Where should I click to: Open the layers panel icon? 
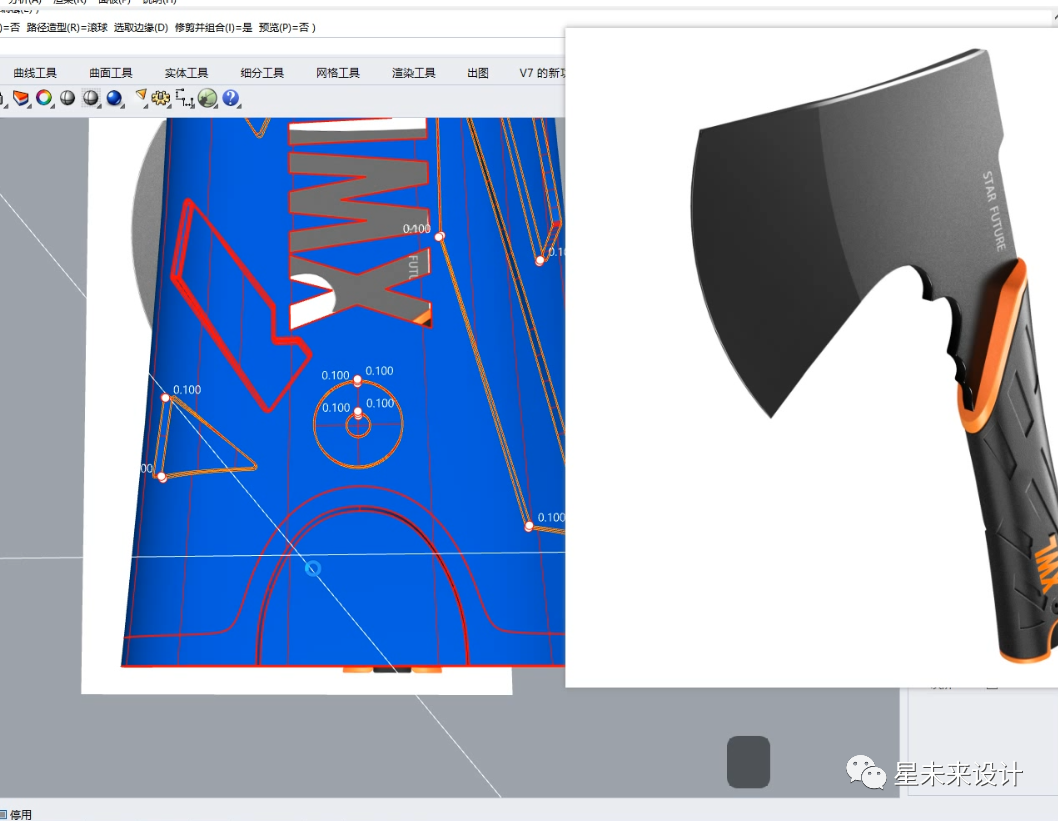21,98
